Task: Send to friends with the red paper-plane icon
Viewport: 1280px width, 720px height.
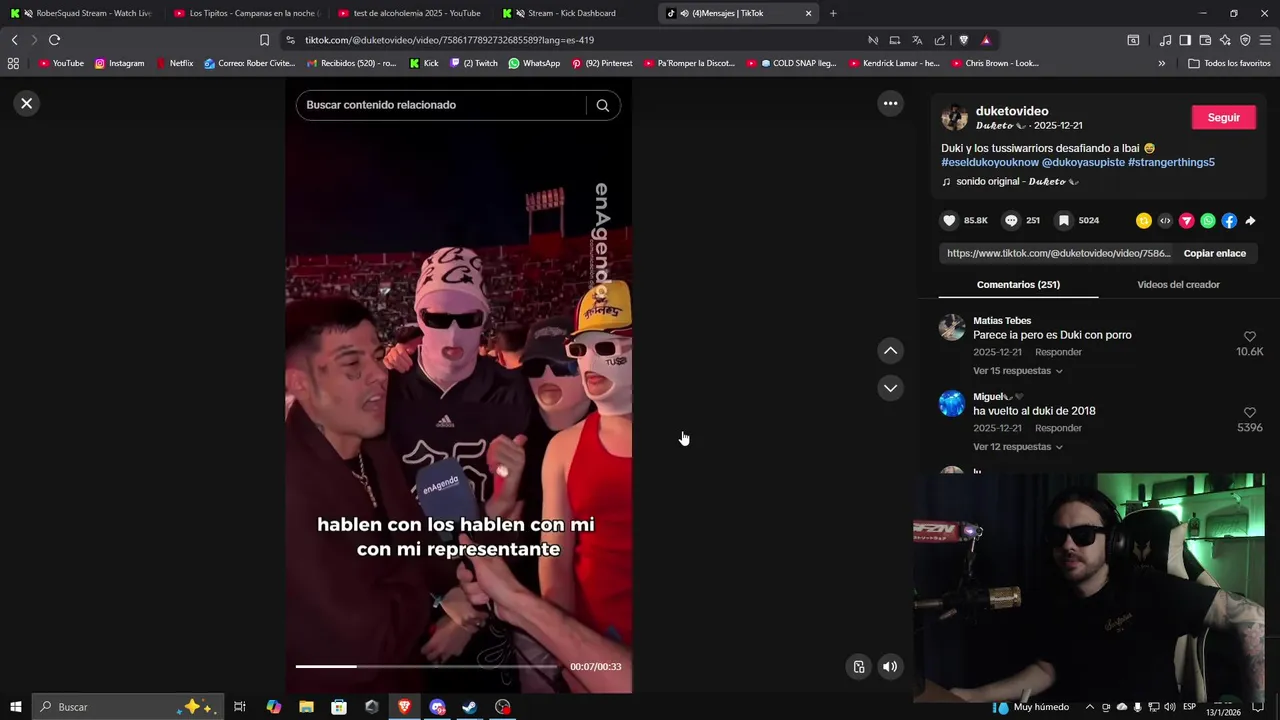Action: [x=1186, y=220]
